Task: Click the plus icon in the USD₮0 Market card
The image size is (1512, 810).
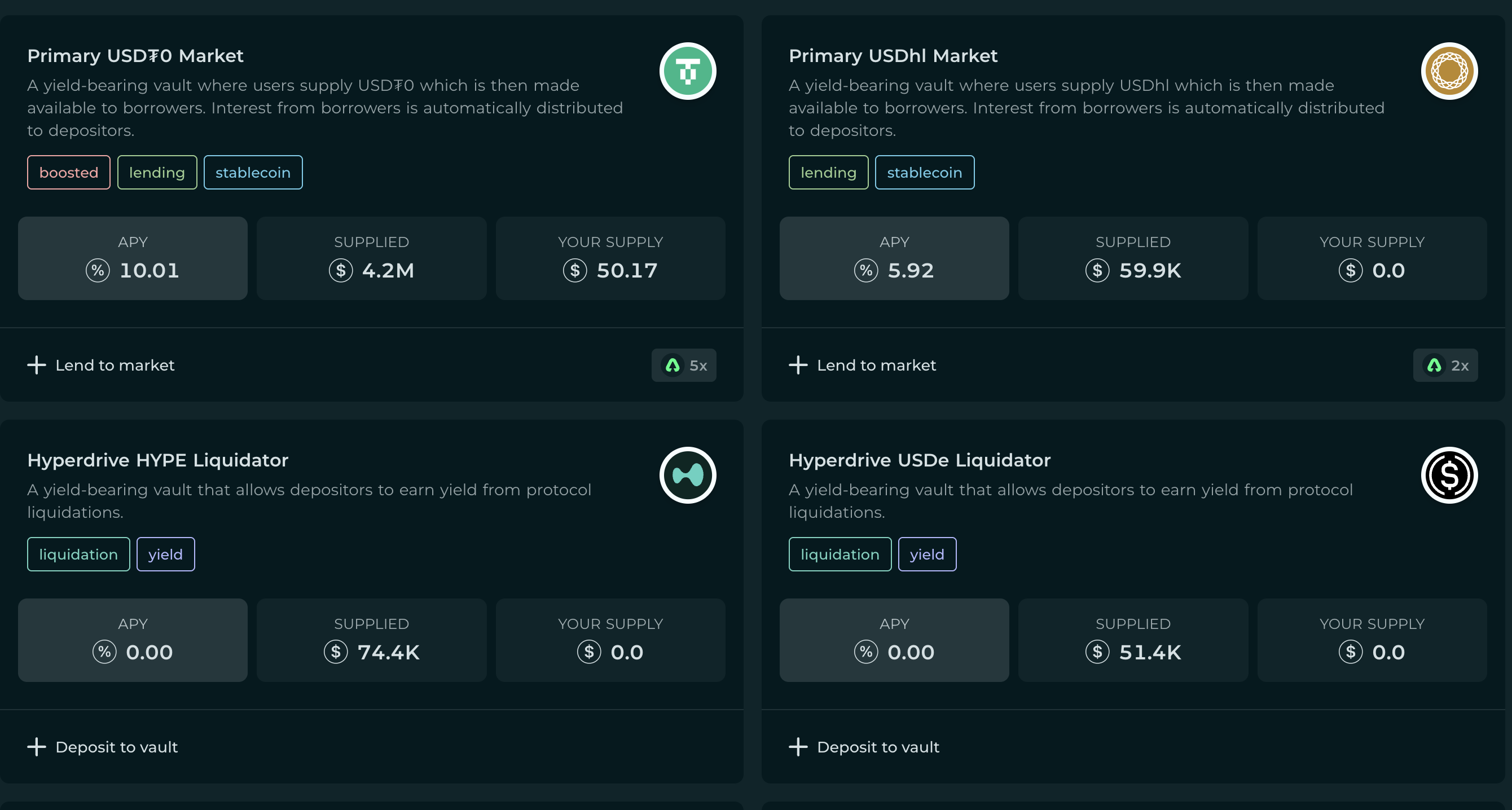Action: 37,365
